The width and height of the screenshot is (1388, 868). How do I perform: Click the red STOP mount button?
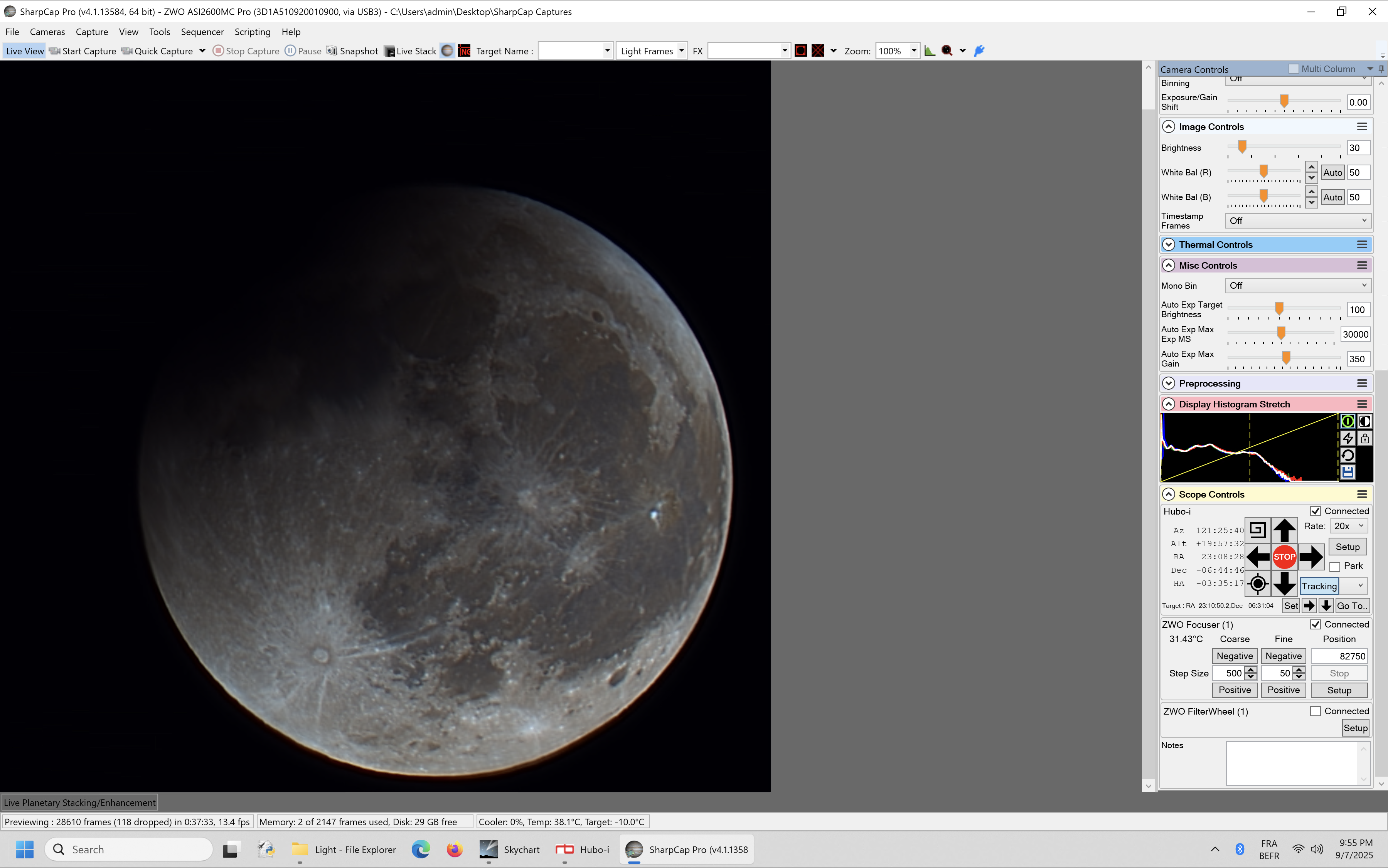coord(1284,556)
